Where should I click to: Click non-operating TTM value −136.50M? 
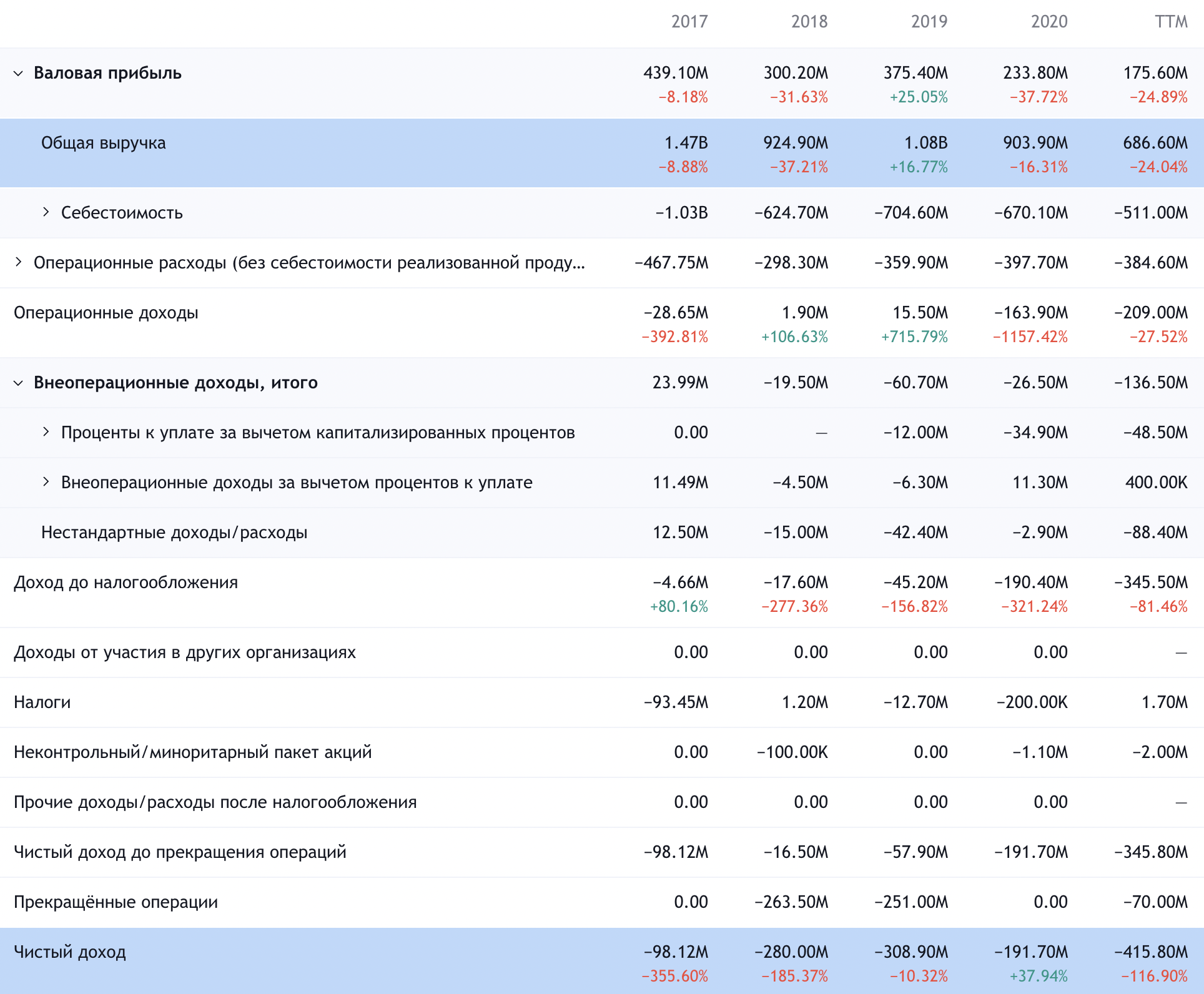tap(1151, 383)
